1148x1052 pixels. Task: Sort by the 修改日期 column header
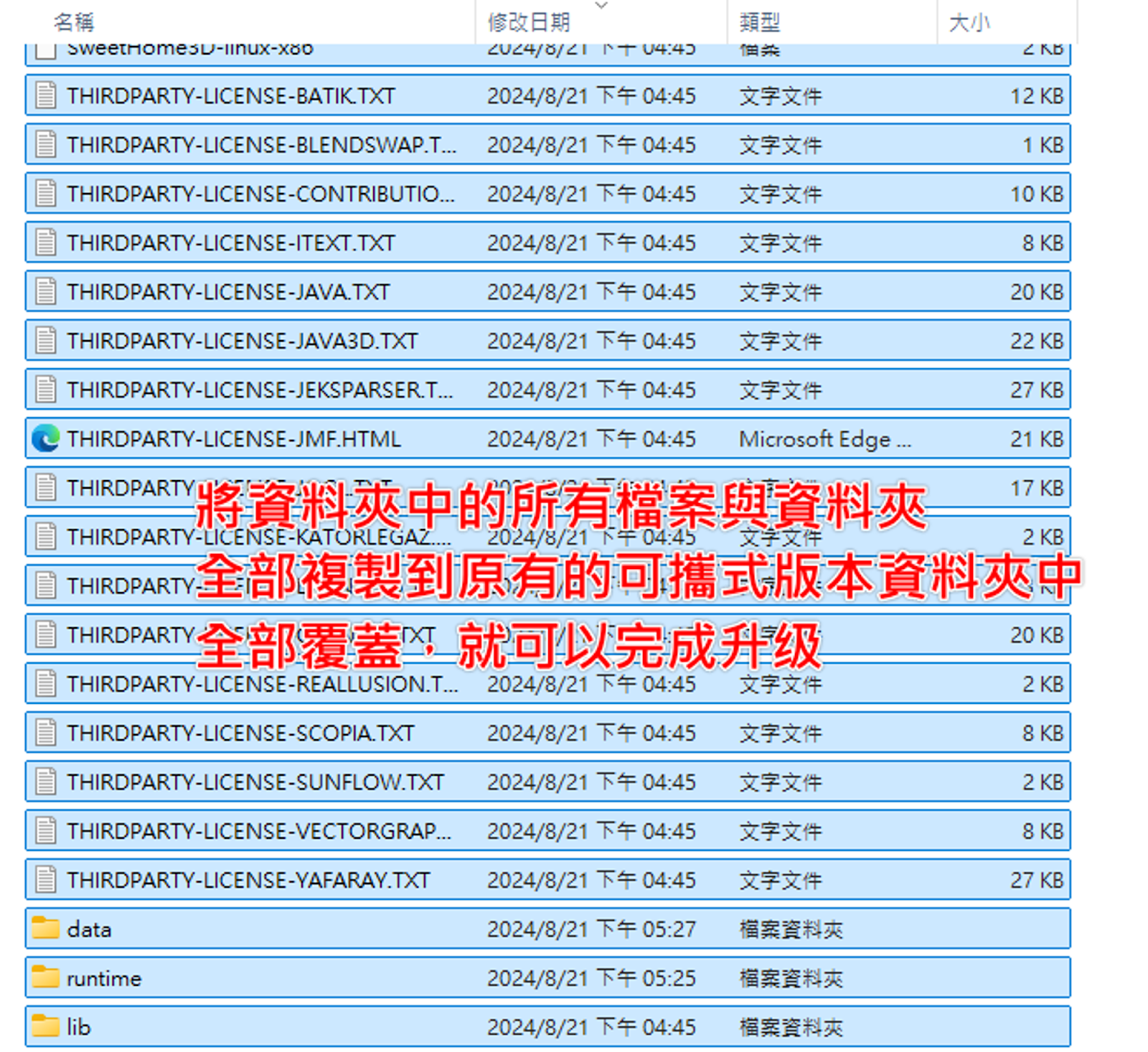pyautogui.click(x=530, y=22)
